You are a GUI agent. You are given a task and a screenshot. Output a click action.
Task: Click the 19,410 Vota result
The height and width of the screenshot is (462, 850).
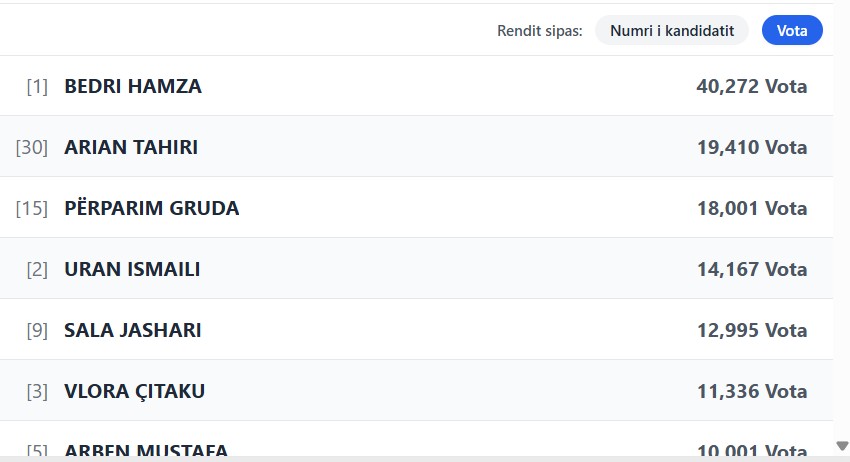coord(751,147)
